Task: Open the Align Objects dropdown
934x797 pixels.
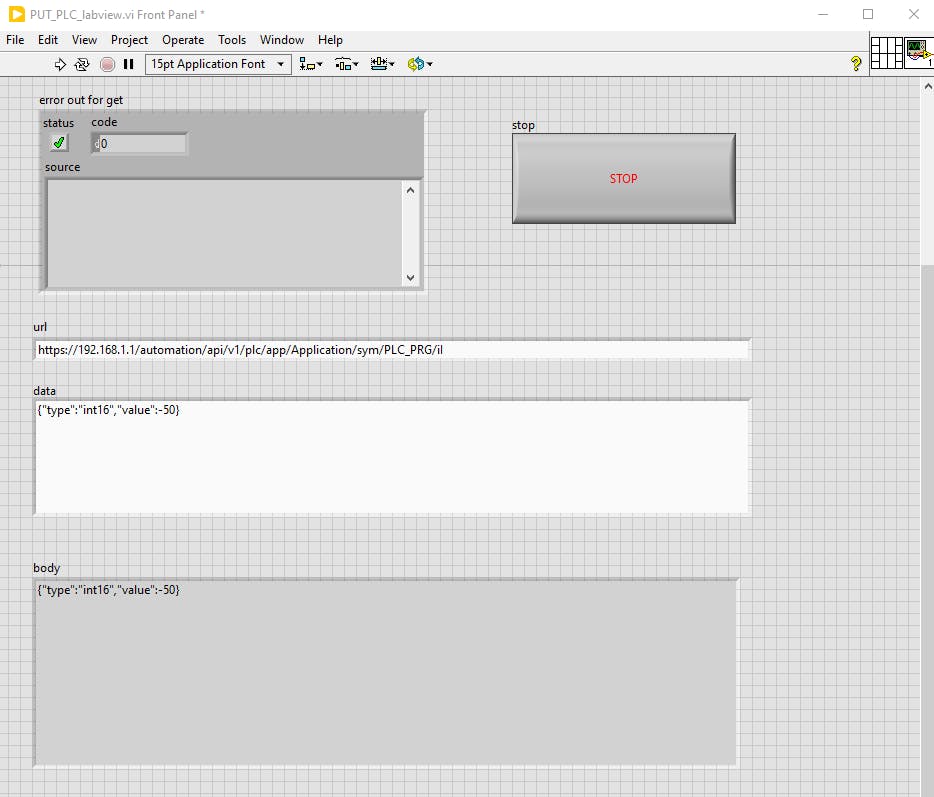Action: pyautogui.click(x=310, y=64)
